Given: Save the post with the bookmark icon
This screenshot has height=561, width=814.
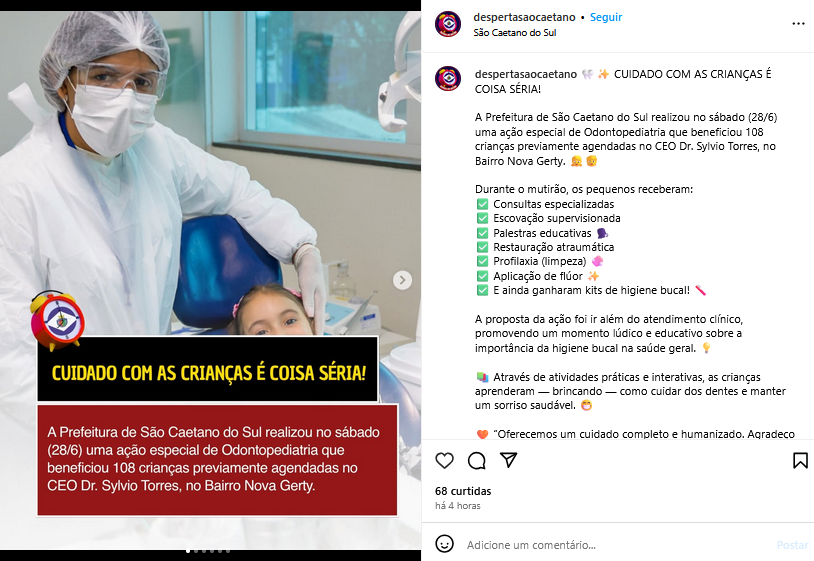Looking at the screenshot, I should pos(800,460).
